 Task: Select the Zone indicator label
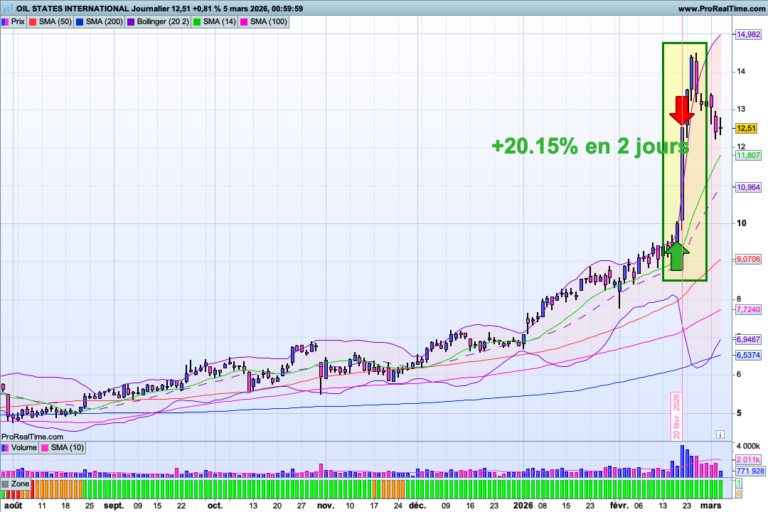pos(19,483)
